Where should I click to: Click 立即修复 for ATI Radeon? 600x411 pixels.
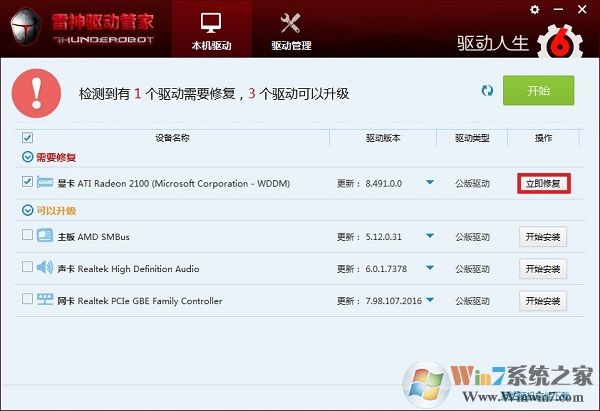543,183
